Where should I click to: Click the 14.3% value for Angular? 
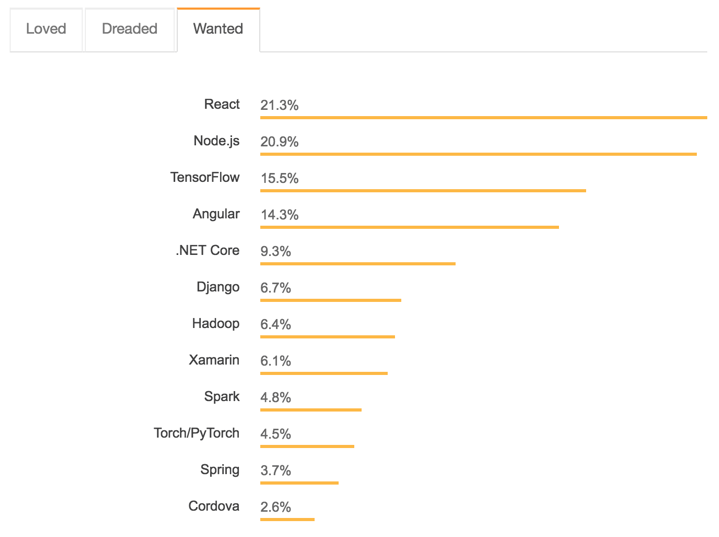coord(279,215)
